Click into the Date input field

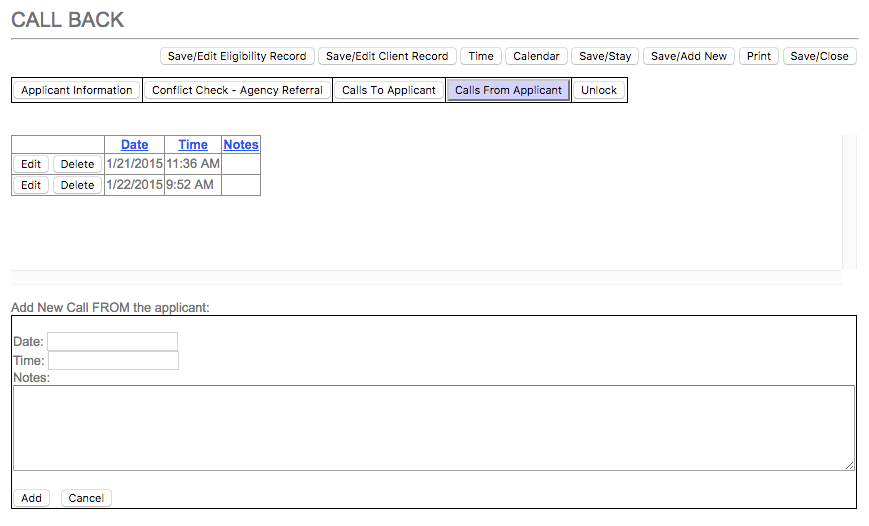(x=112, y=342)
